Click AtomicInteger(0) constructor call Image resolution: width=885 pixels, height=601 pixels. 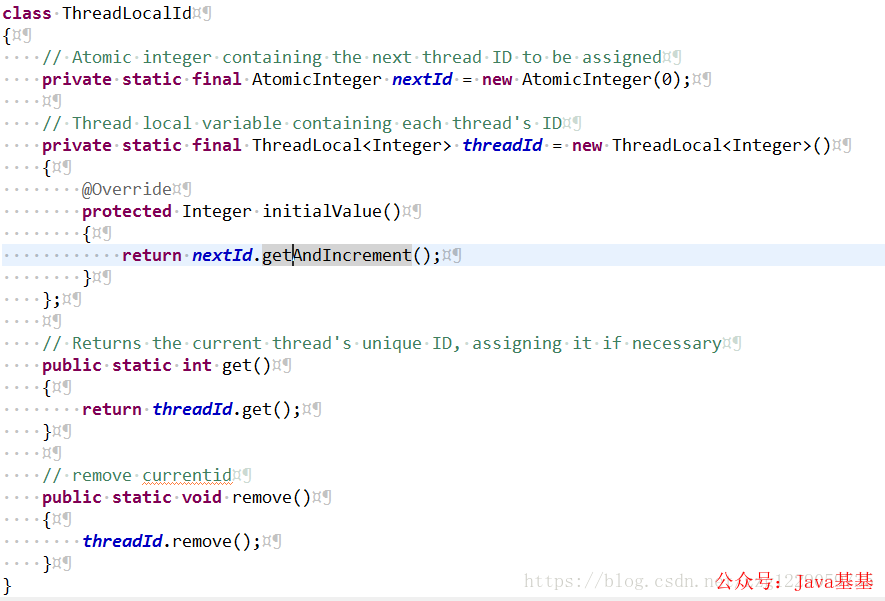pos(601,79)
